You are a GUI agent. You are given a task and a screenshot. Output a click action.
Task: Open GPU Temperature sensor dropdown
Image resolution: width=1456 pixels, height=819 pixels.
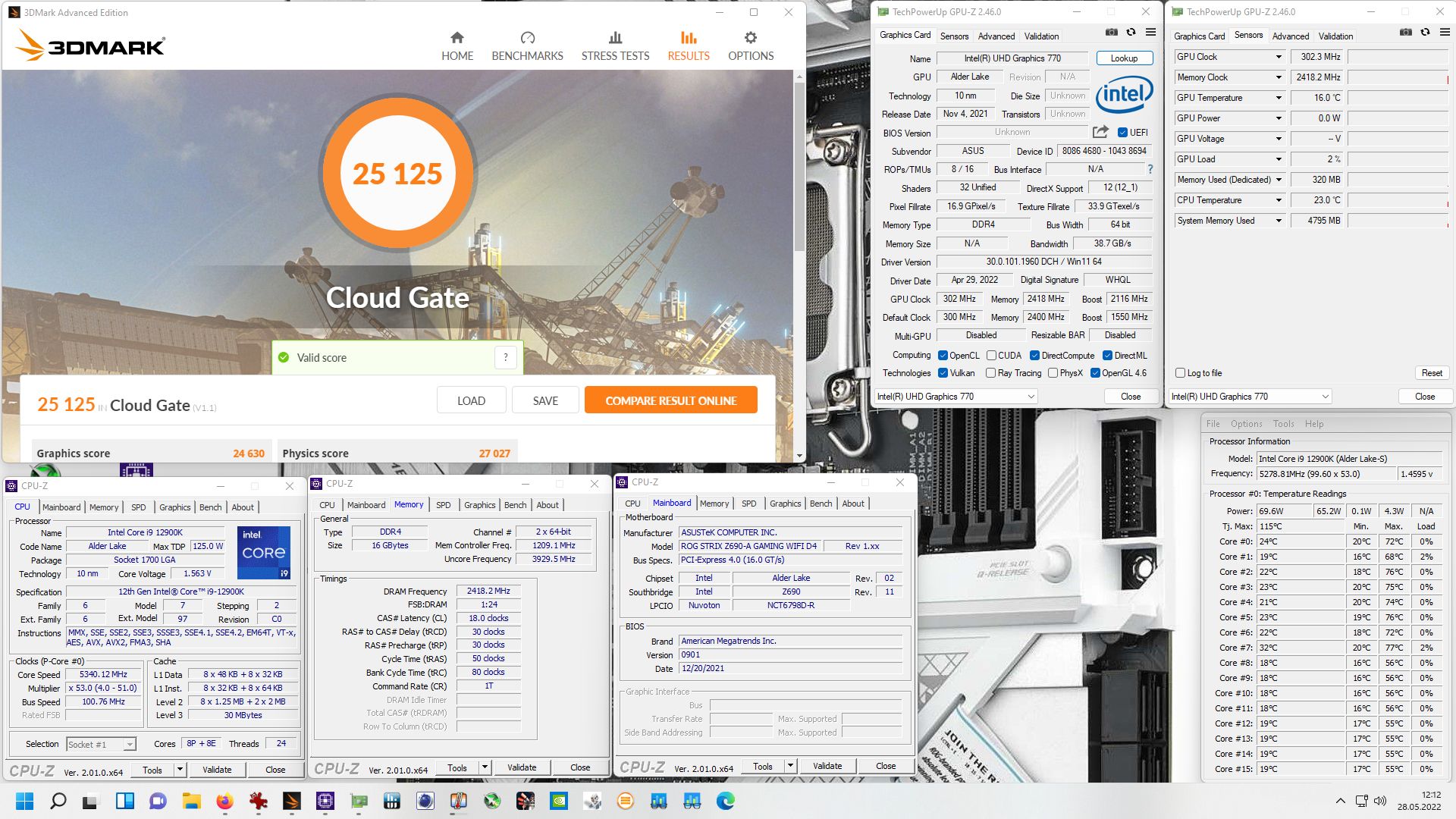[1278, 98]
